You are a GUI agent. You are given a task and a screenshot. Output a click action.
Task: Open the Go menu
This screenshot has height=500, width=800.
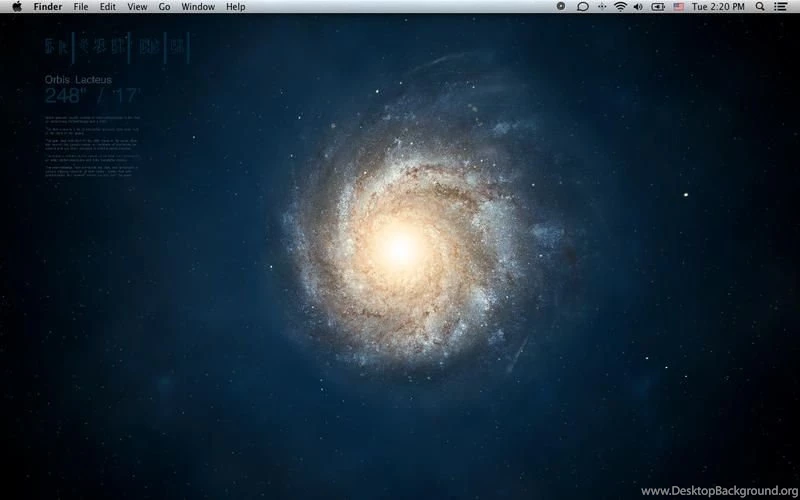(164, 6)
